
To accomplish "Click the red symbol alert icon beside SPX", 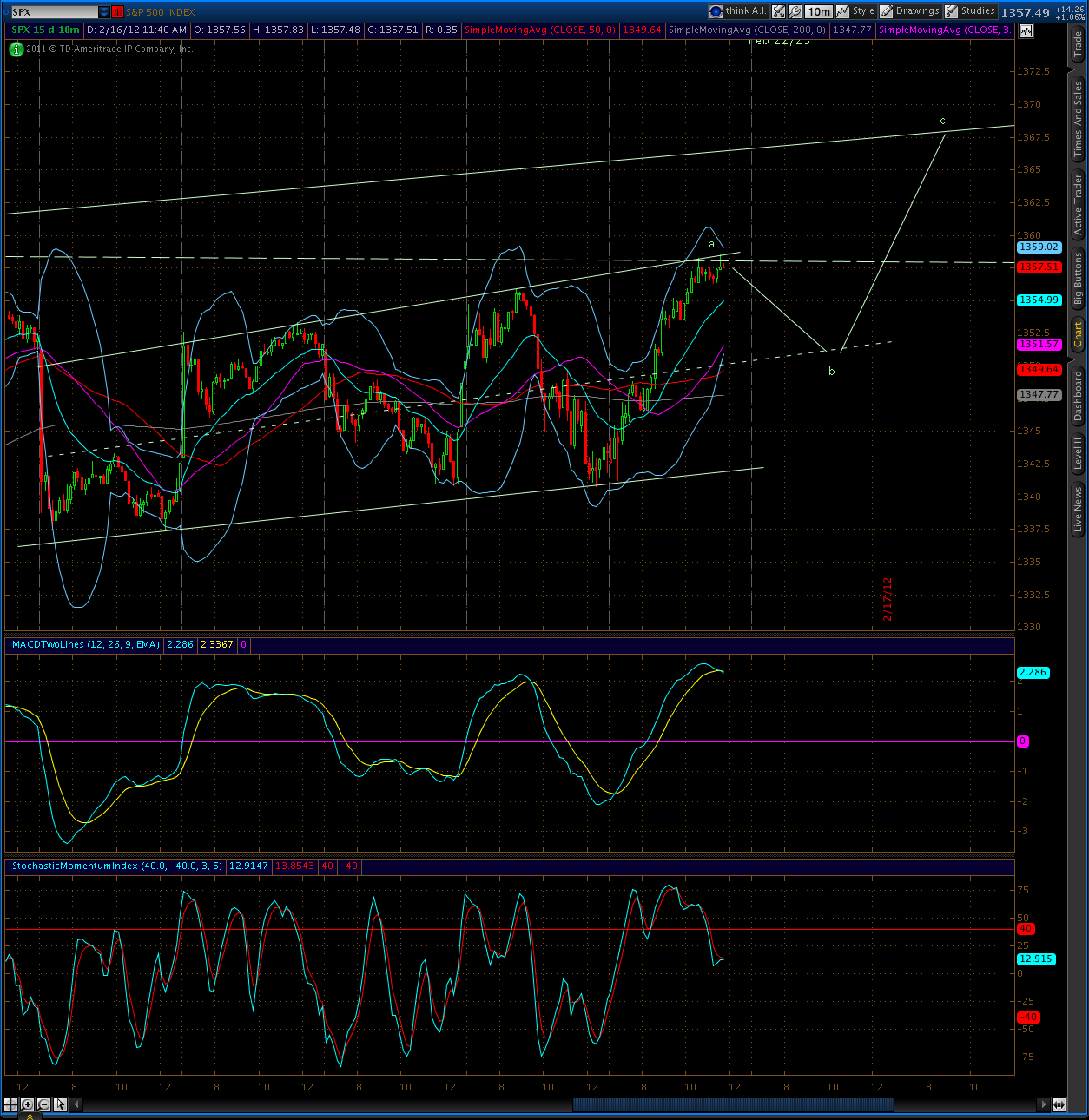I will pyautogui.click(x=118, y=12).
